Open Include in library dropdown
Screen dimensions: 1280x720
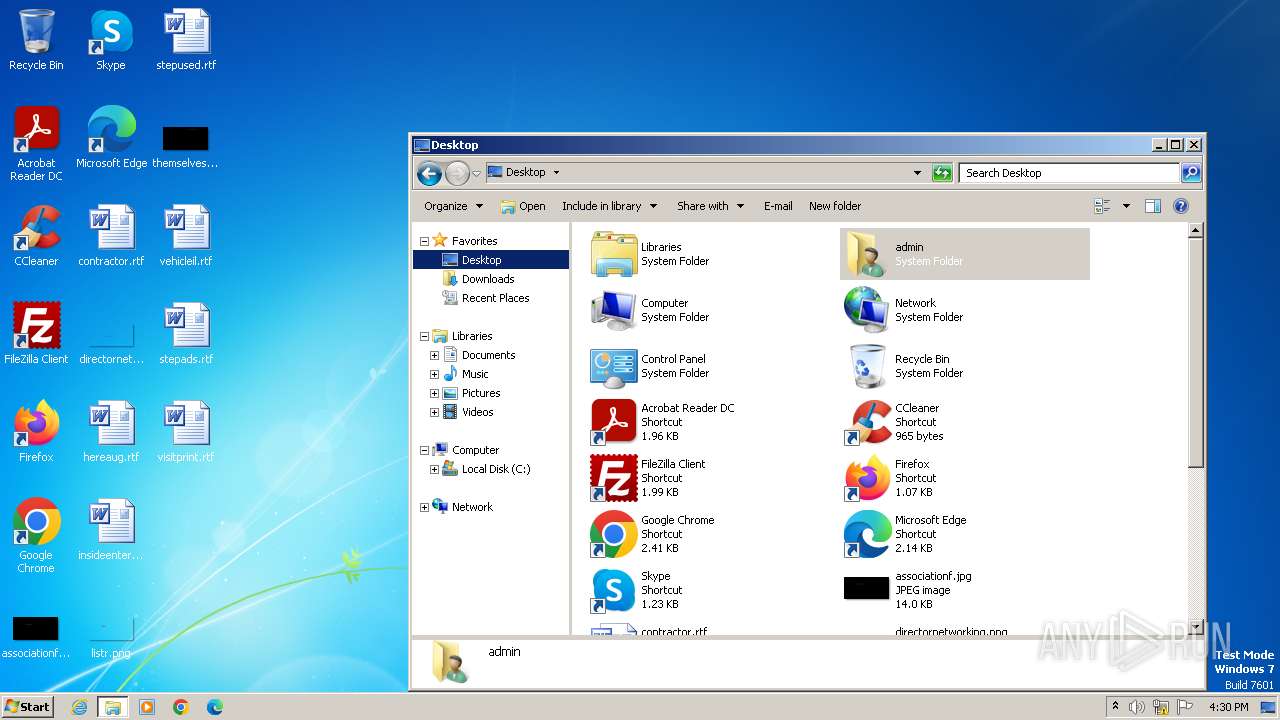click(x=609, y=206)
